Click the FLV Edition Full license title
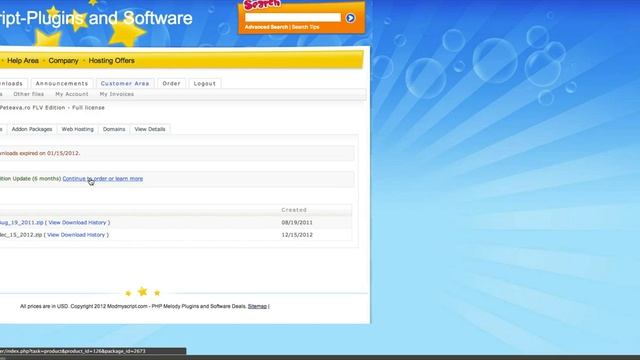 (52, 108)
